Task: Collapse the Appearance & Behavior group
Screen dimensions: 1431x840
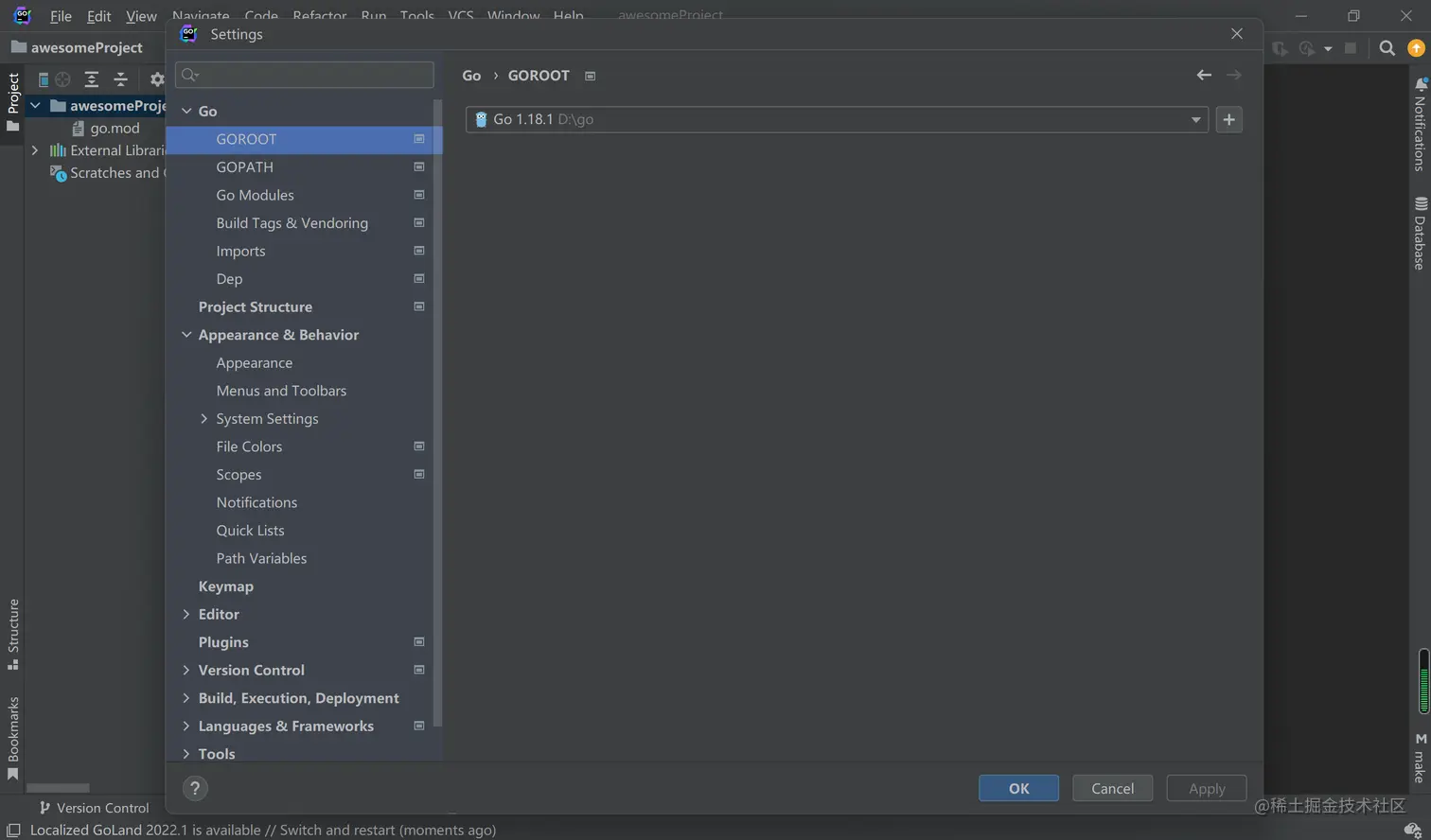Action: coord(186,335)
